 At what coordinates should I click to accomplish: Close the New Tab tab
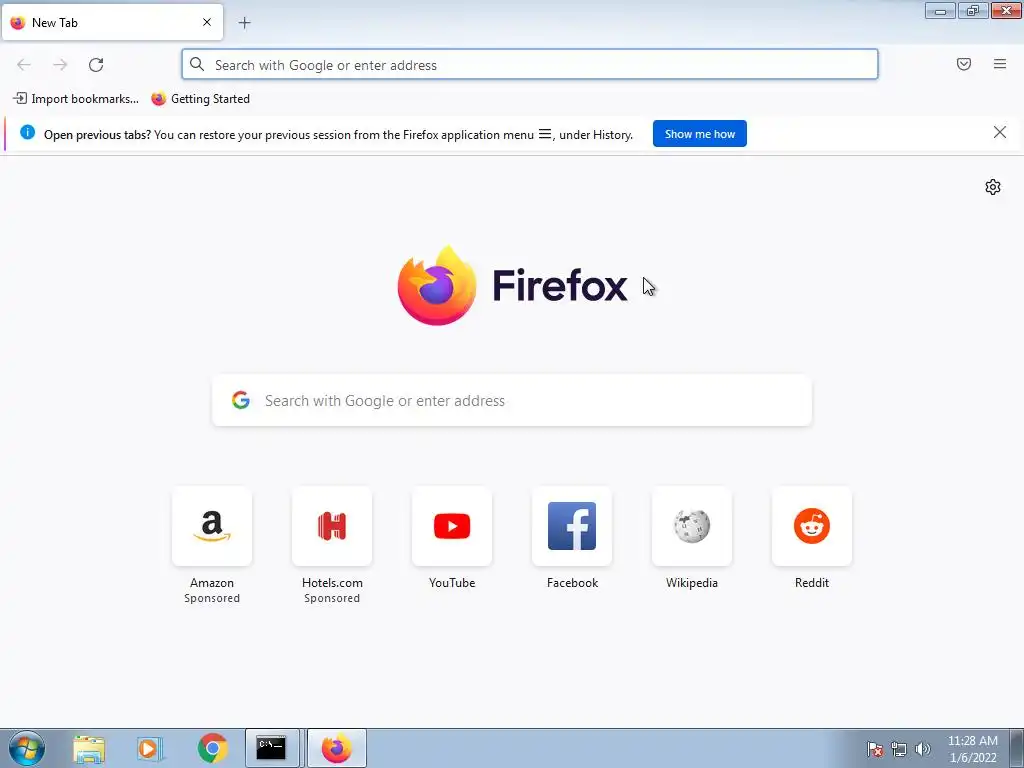pyautogui.click(x=206, y=22)
